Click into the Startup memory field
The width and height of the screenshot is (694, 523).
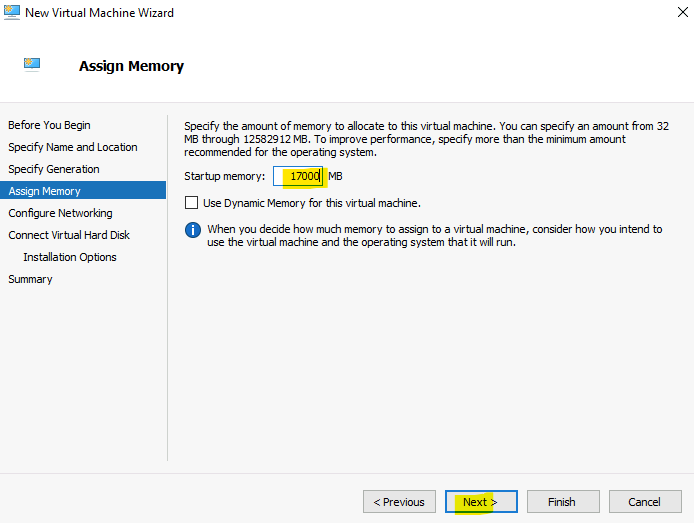(x=298, y=176)
